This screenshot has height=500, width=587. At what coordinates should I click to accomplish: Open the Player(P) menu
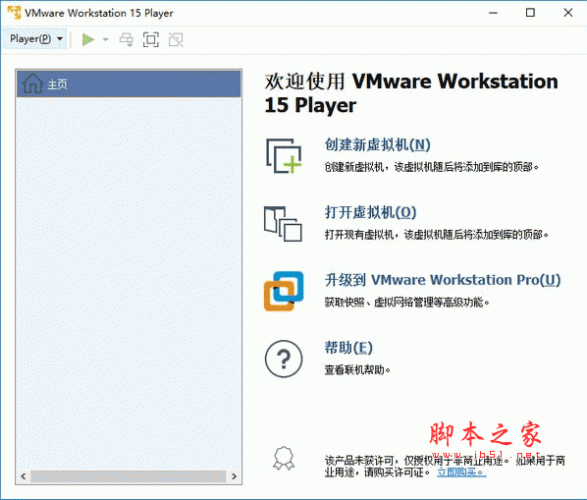(36, 39)
